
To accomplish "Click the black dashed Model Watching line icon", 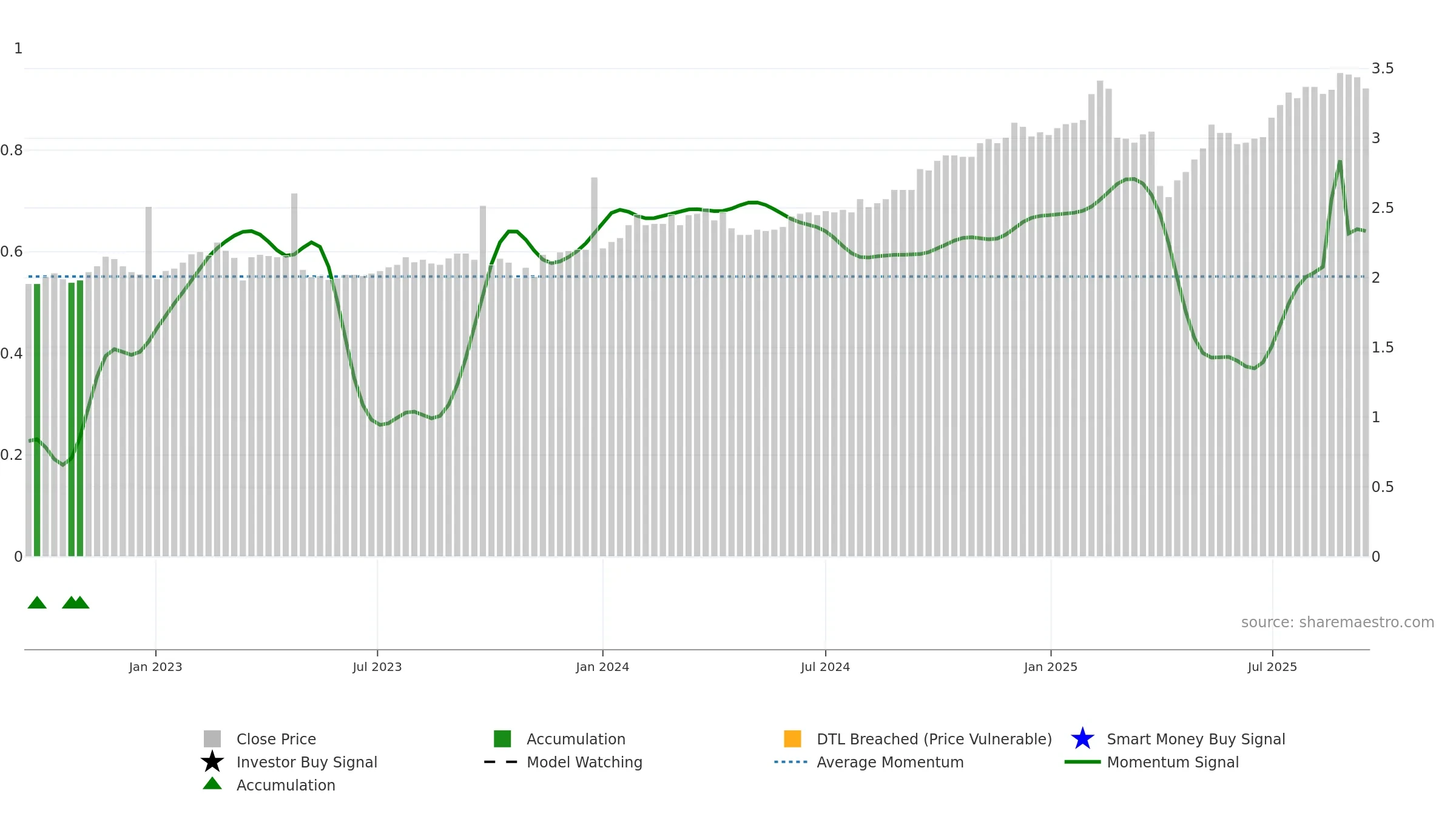I will pyautogui.click(x=501, y=762).
